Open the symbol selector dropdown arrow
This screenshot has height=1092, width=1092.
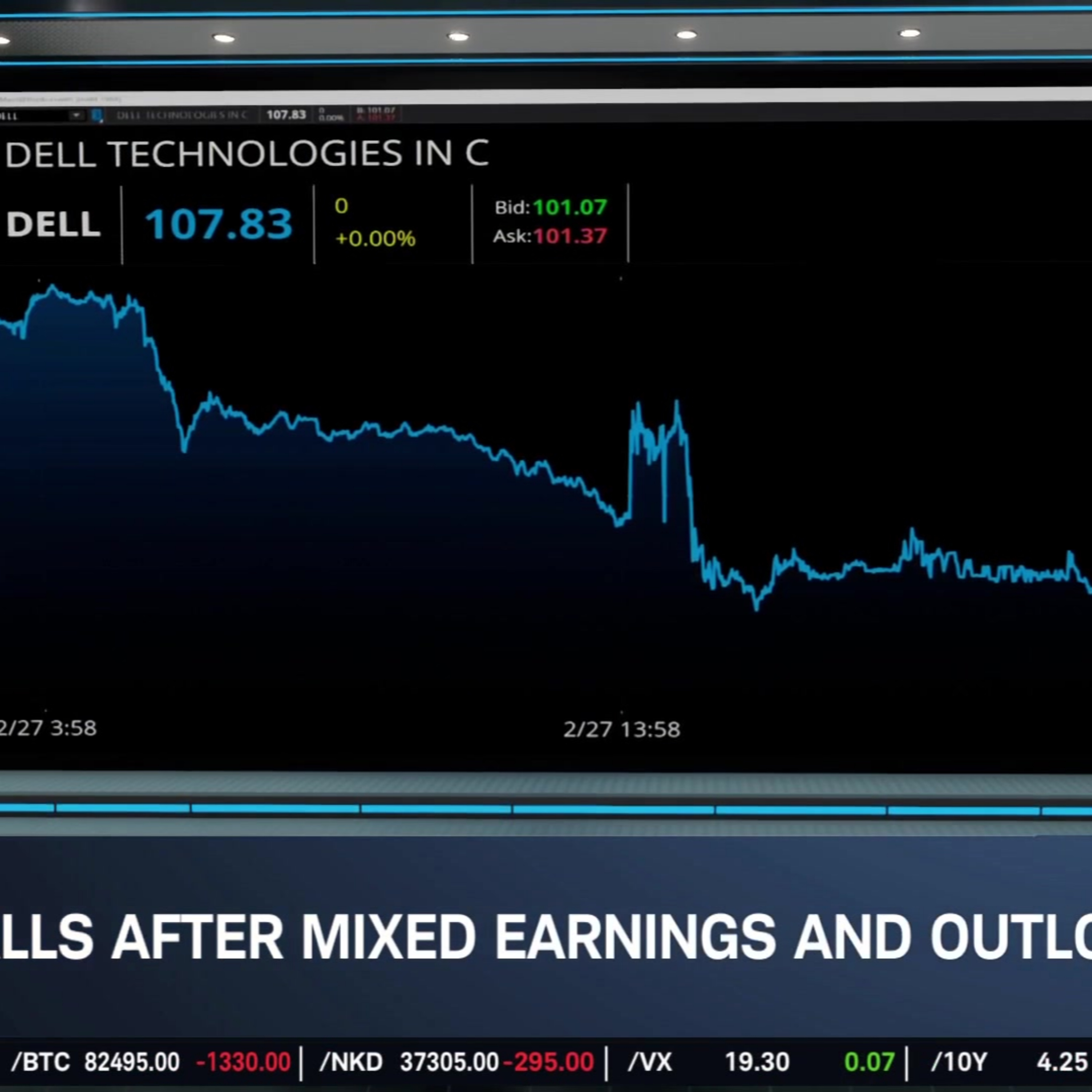coord(76,115)
